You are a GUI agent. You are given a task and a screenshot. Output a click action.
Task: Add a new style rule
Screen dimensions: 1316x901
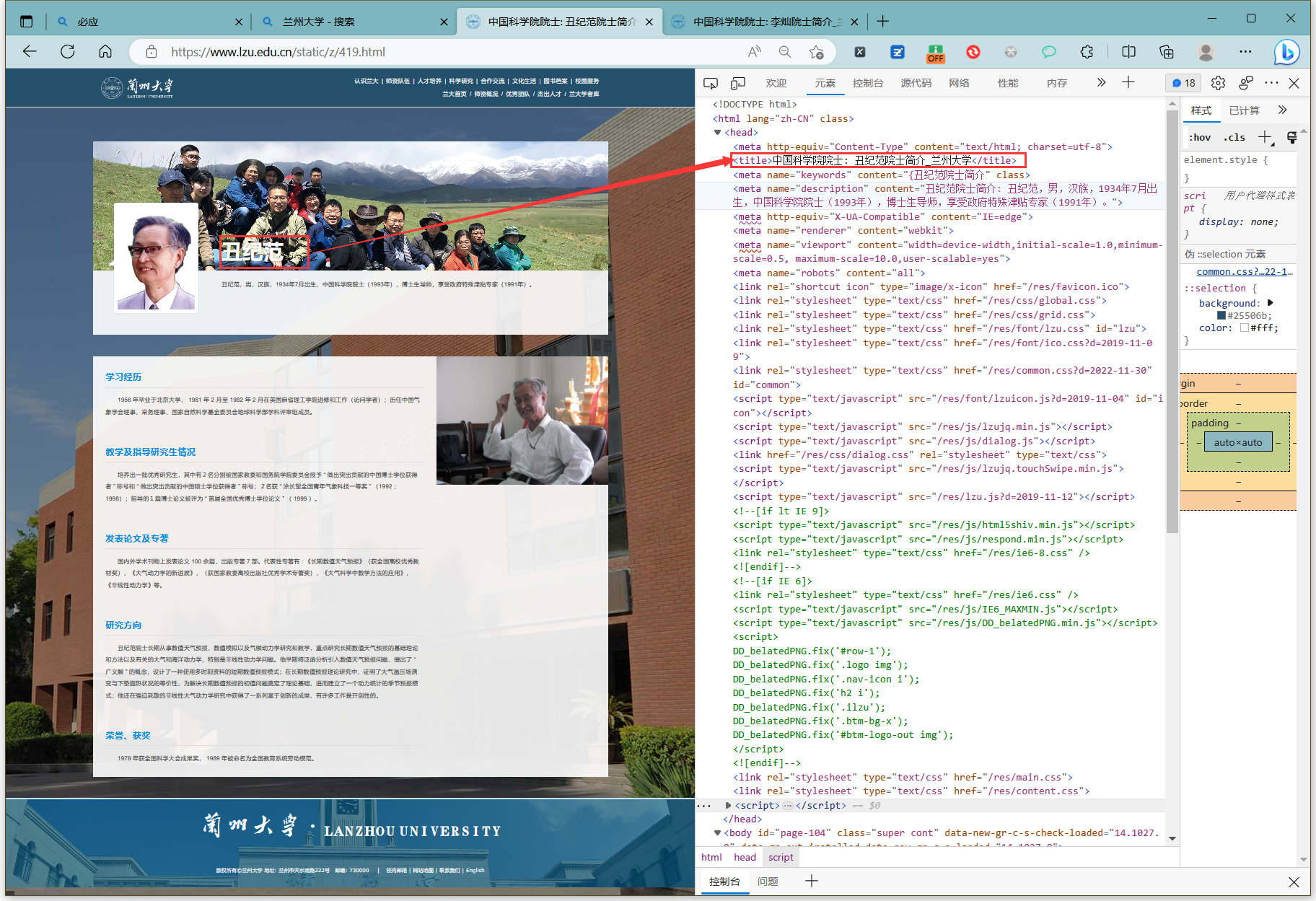pos(1265,137)
